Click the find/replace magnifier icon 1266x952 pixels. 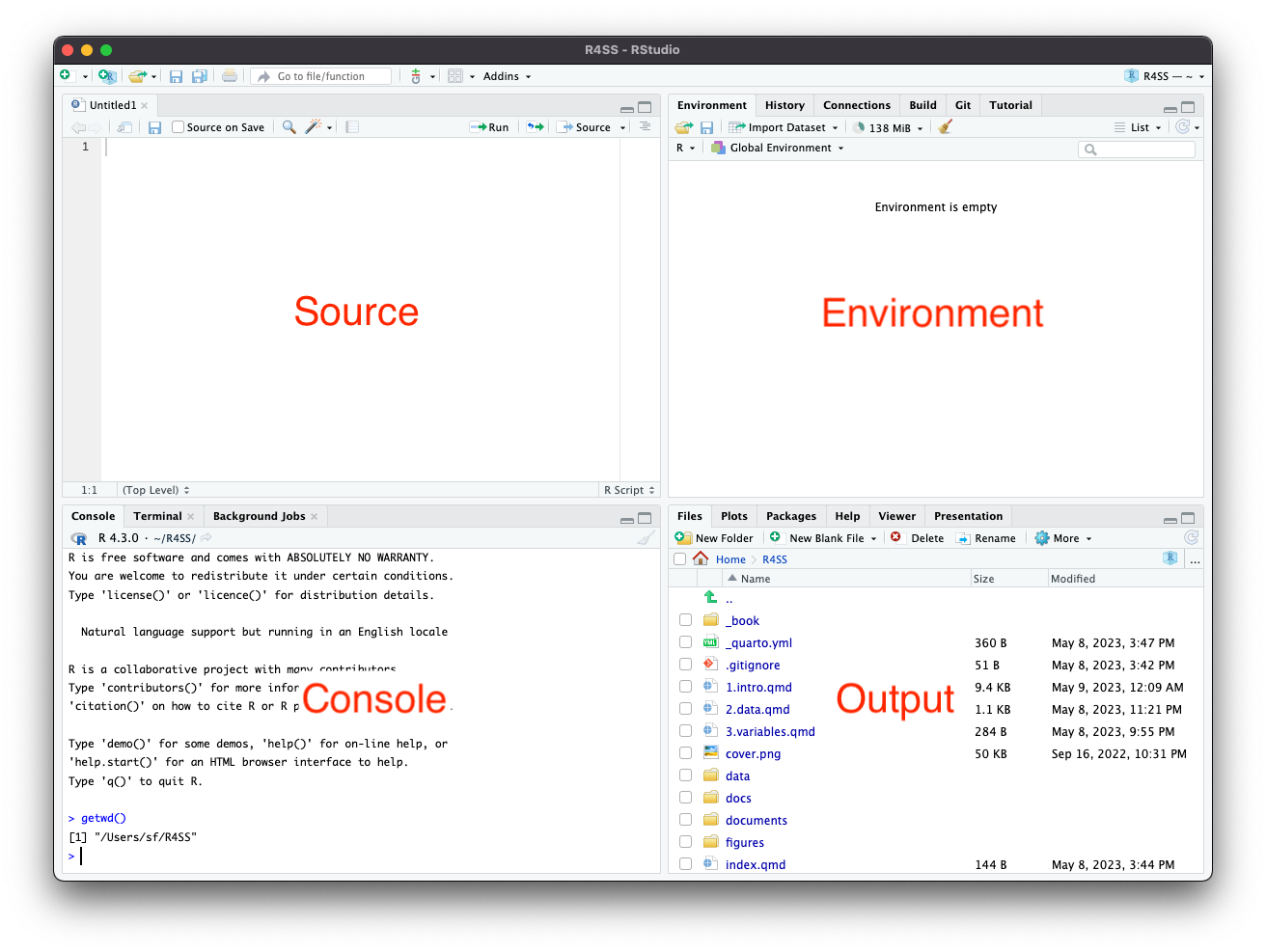point(289,127)
